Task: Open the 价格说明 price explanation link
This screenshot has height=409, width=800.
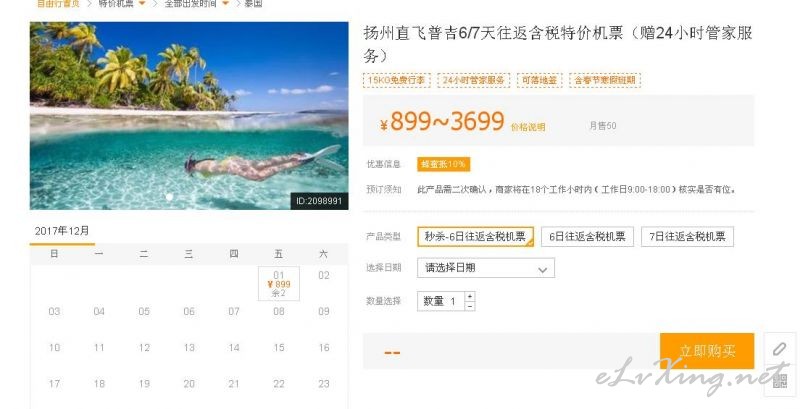Action: 528,127
